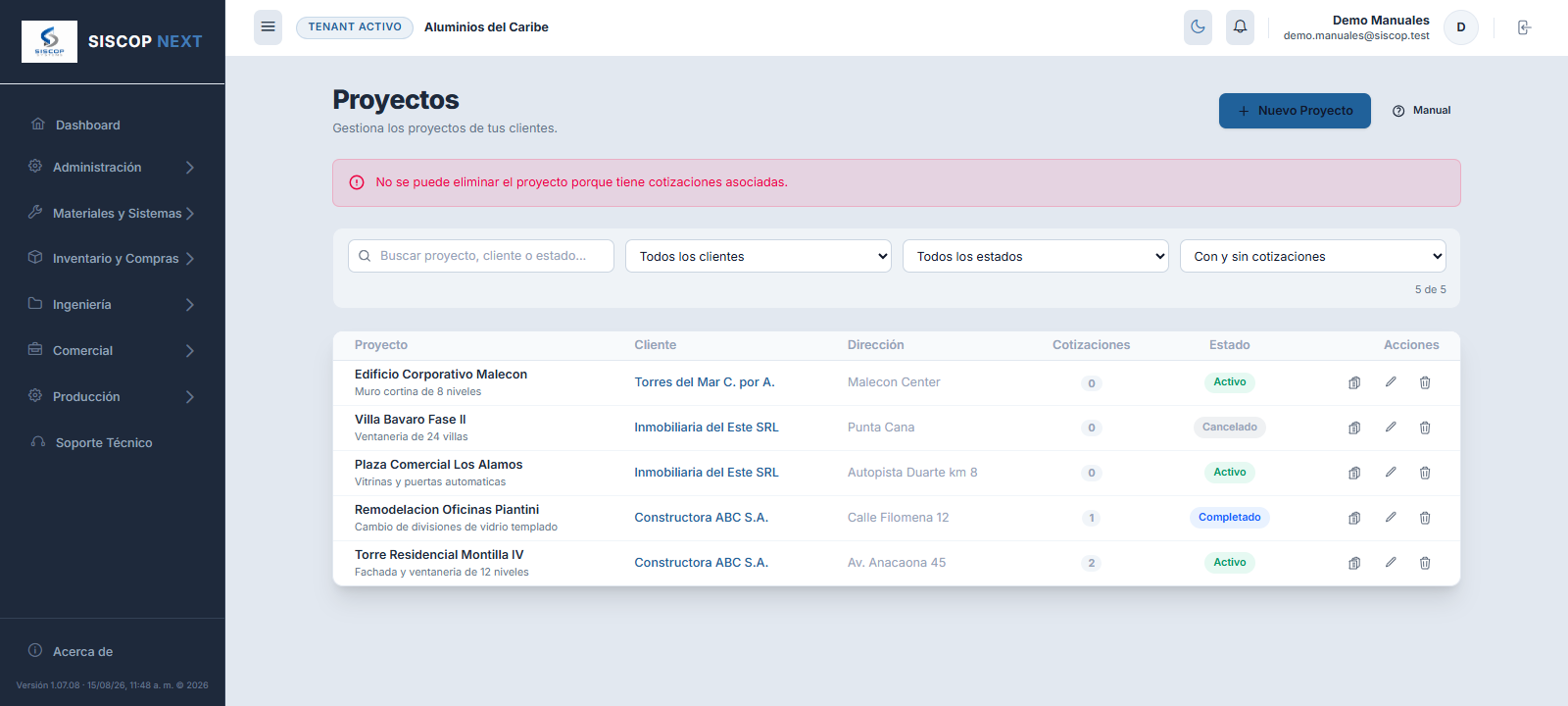Open Acerca de in the sidebar
Screen dimensions: 1568x706
[72, 651]
